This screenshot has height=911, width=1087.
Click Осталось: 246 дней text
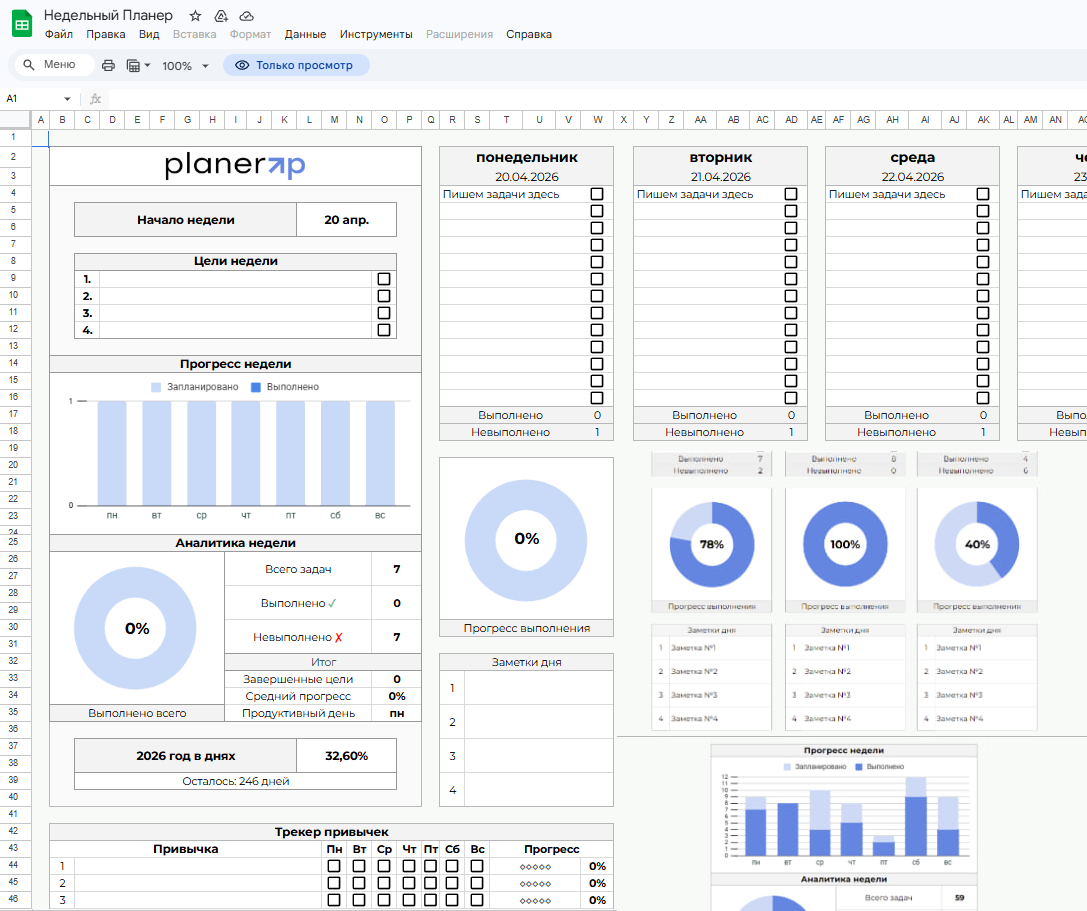pyautogui.click(x=236, y=781)
